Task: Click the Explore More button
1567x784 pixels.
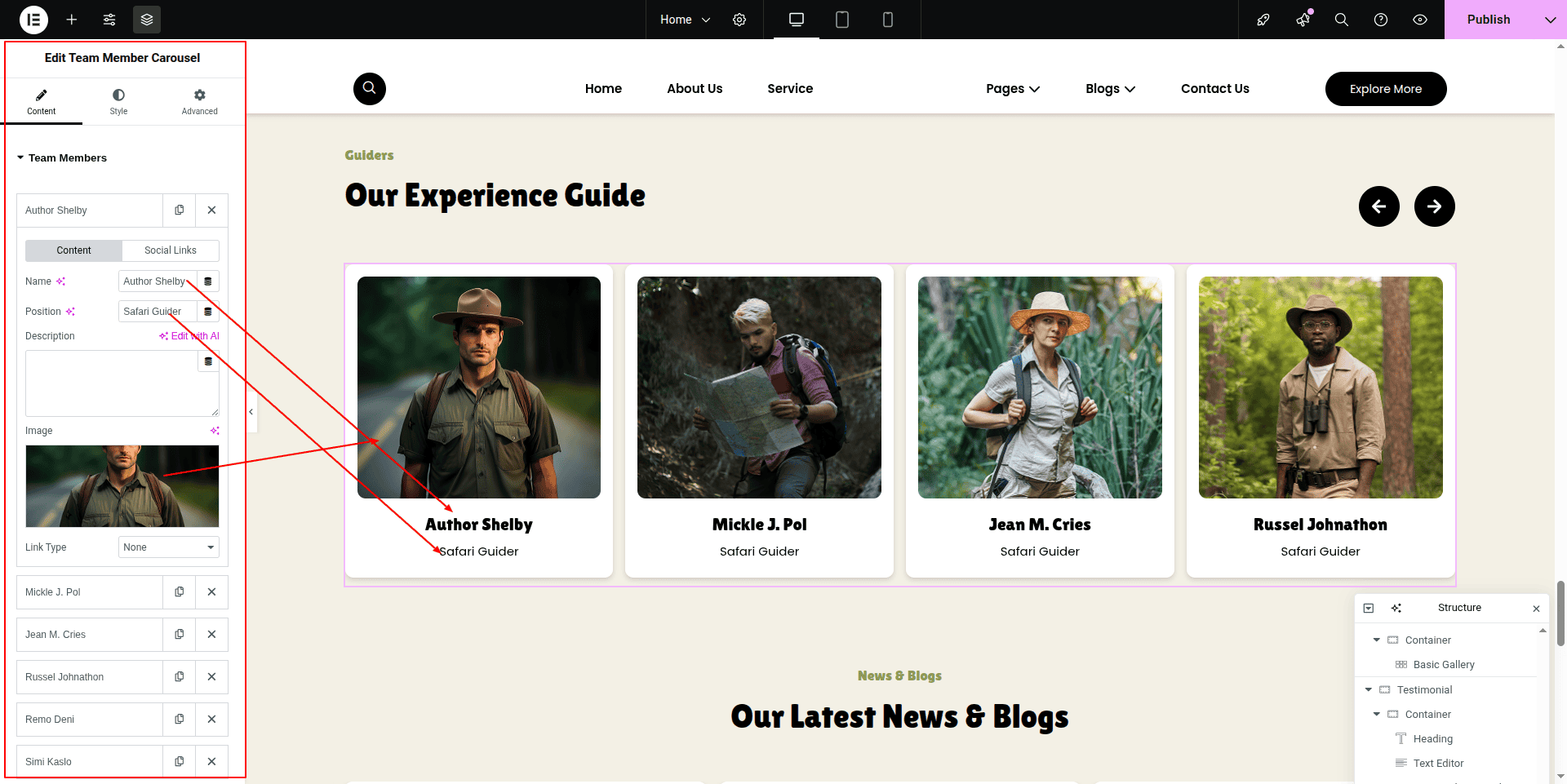Action: click(1385, 89)
